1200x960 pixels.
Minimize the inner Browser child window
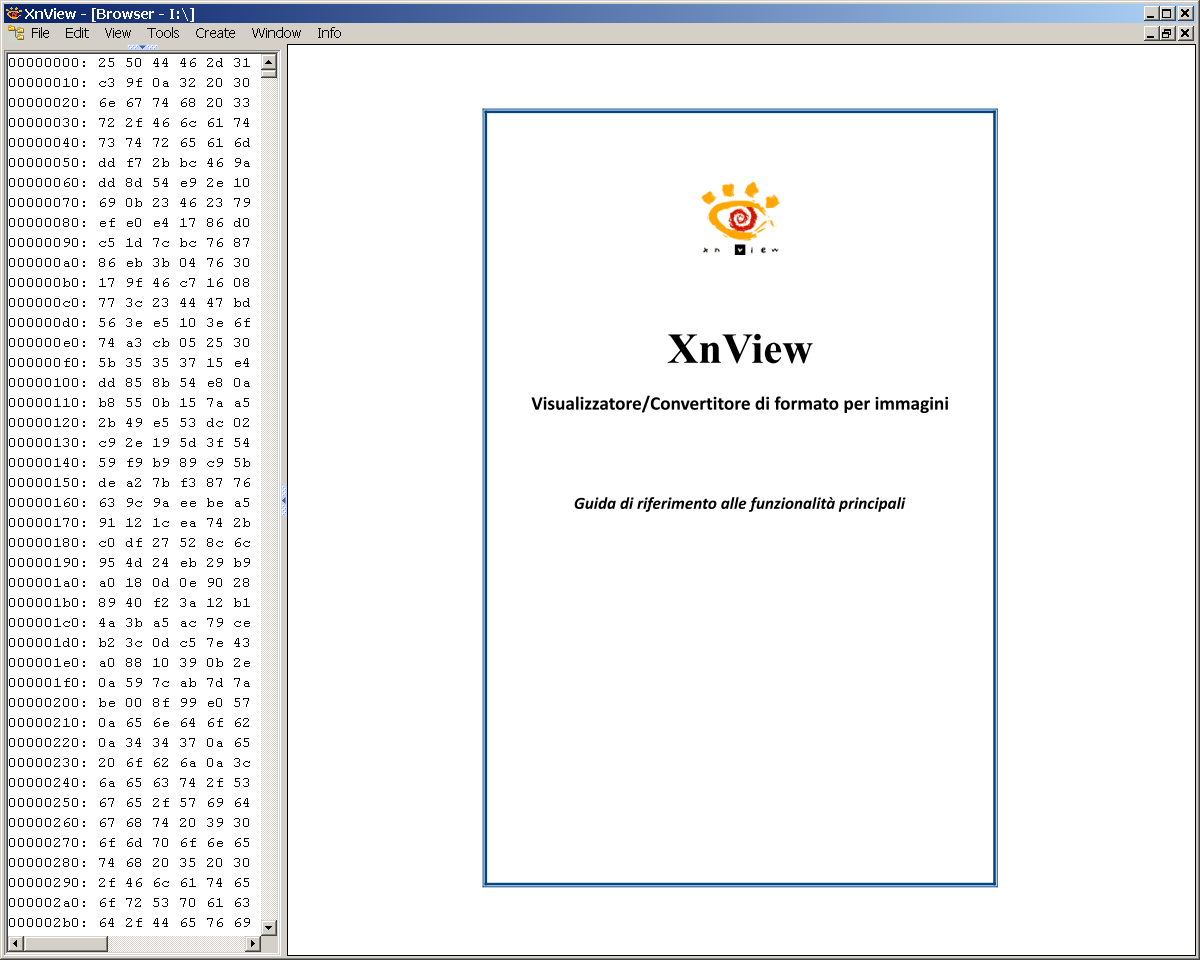[x=1152, y=33]
